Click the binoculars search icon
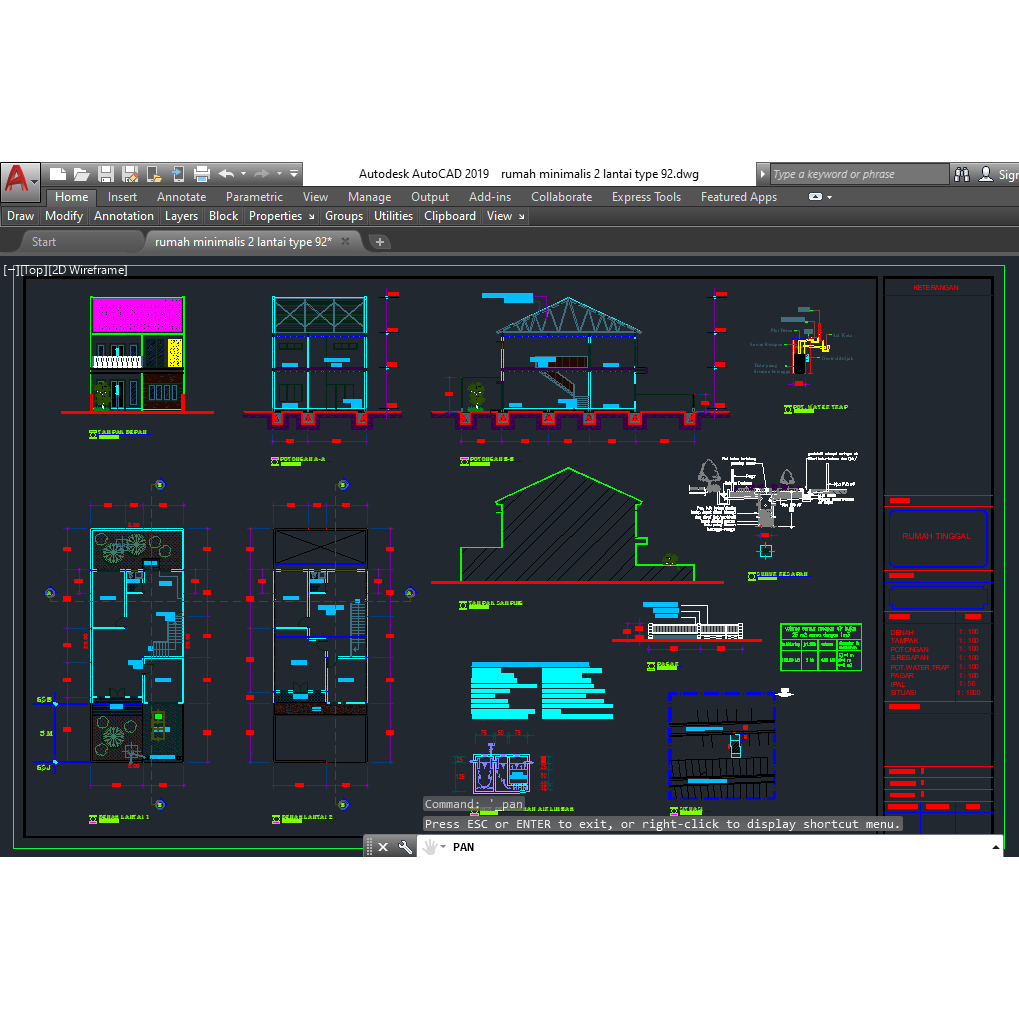Image resolution: width=1019 pixels, height=1019 pixels. click(962, 174)
